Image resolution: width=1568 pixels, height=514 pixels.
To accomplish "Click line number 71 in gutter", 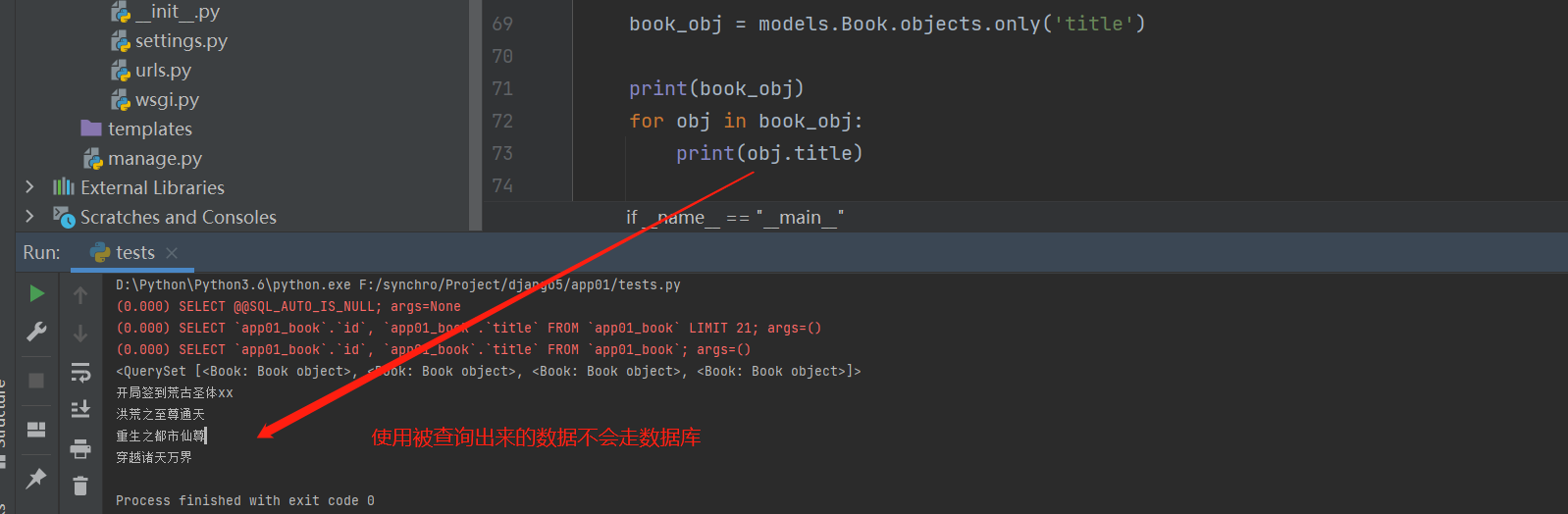I will pyautogui.click(x=502, y=88).
